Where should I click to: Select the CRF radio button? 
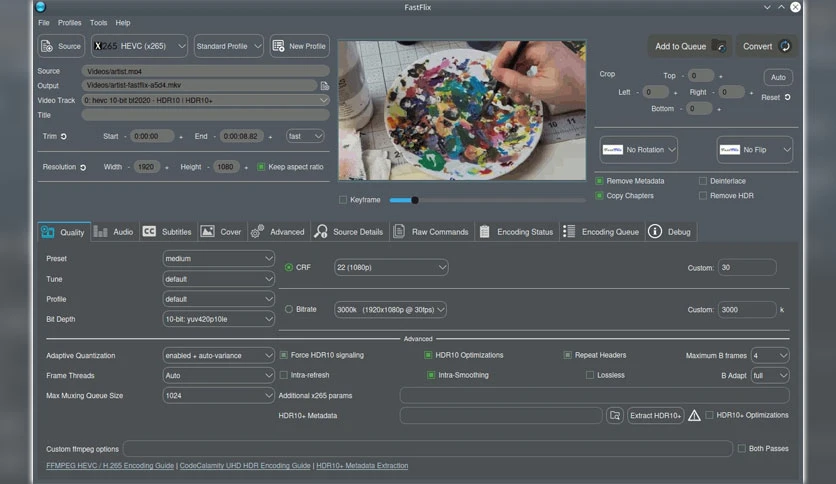click(288, 268)
